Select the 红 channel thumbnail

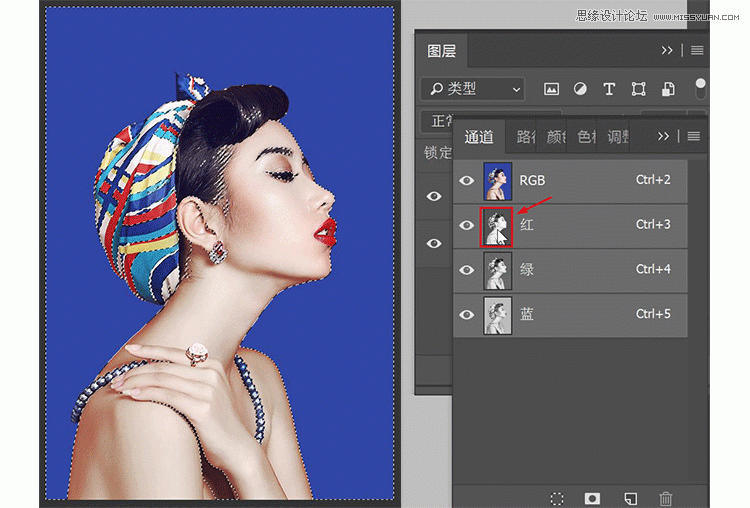point(496,227)
